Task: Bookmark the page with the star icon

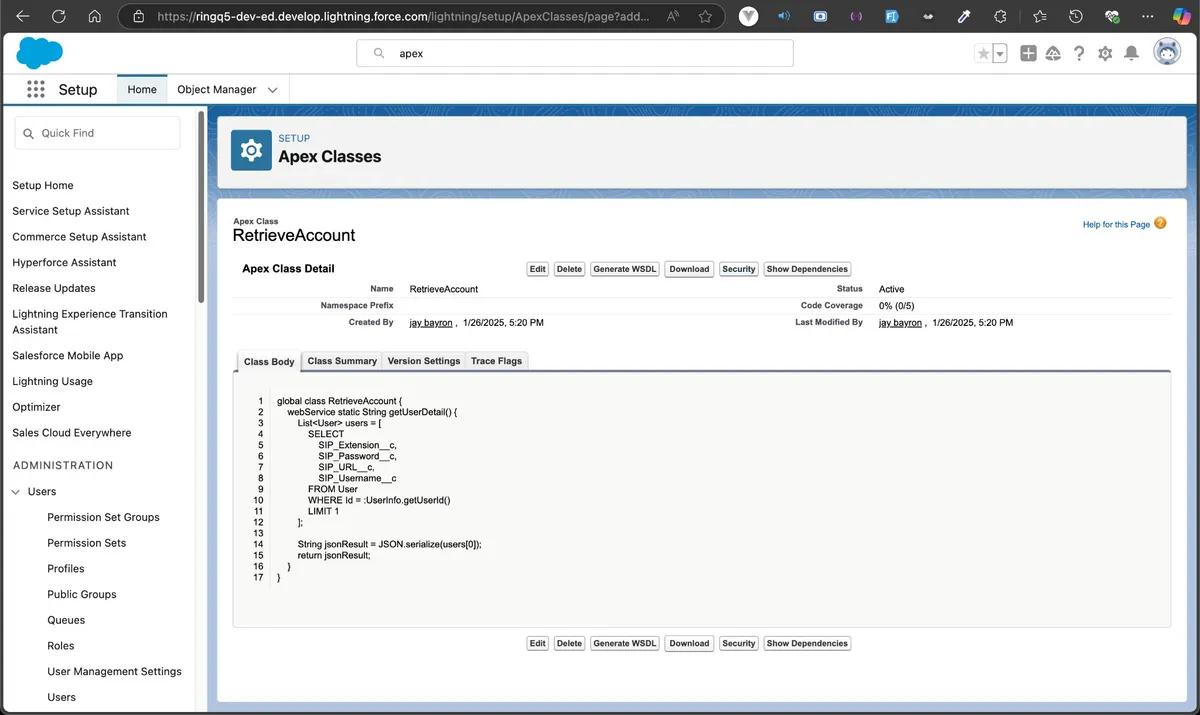Action: coord(706,17)
